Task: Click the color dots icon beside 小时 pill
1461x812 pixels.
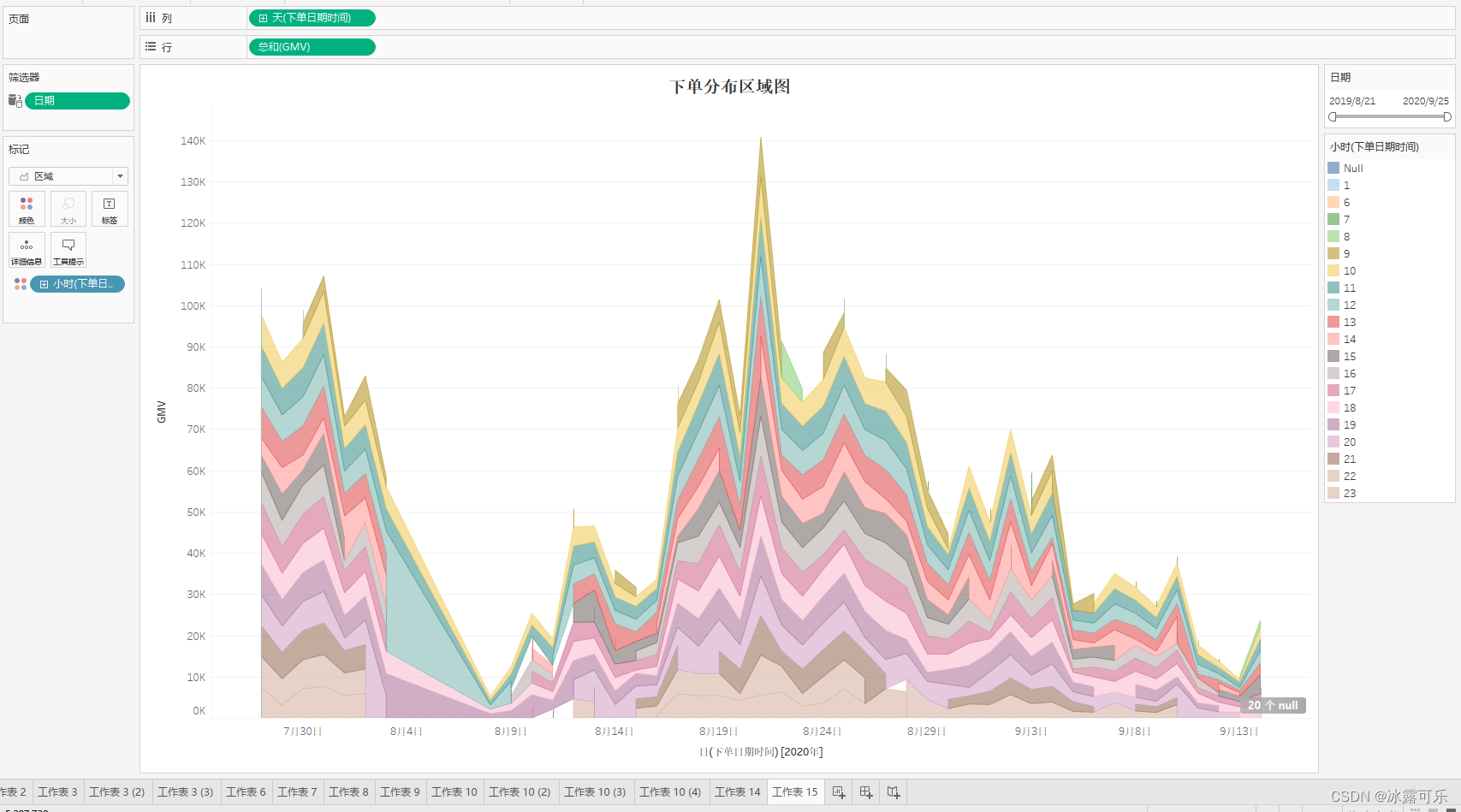Action: point(21,284)
